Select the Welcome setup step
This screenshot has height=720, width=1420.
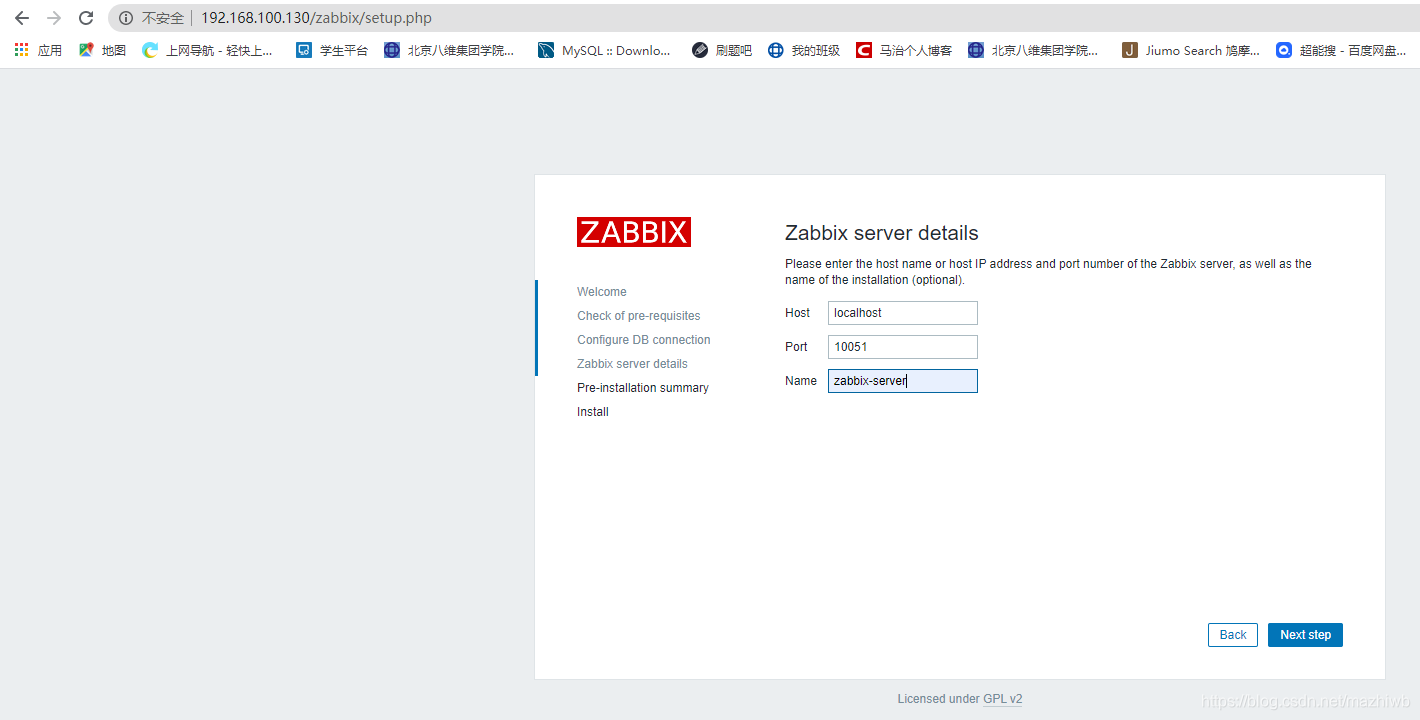click(602, 292)
